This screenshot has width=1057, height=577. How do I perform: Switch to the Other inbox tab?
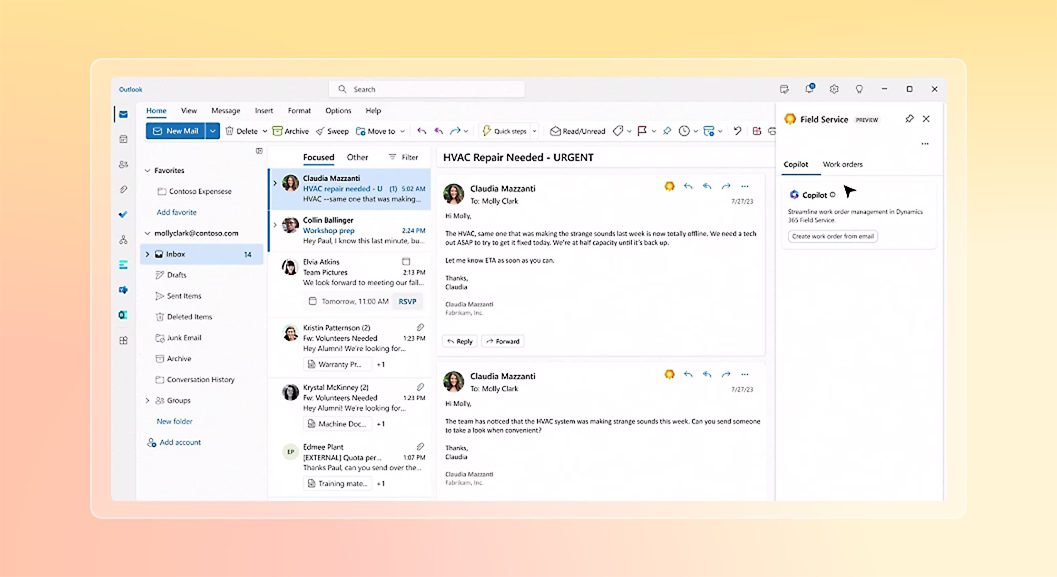point(357,157)
